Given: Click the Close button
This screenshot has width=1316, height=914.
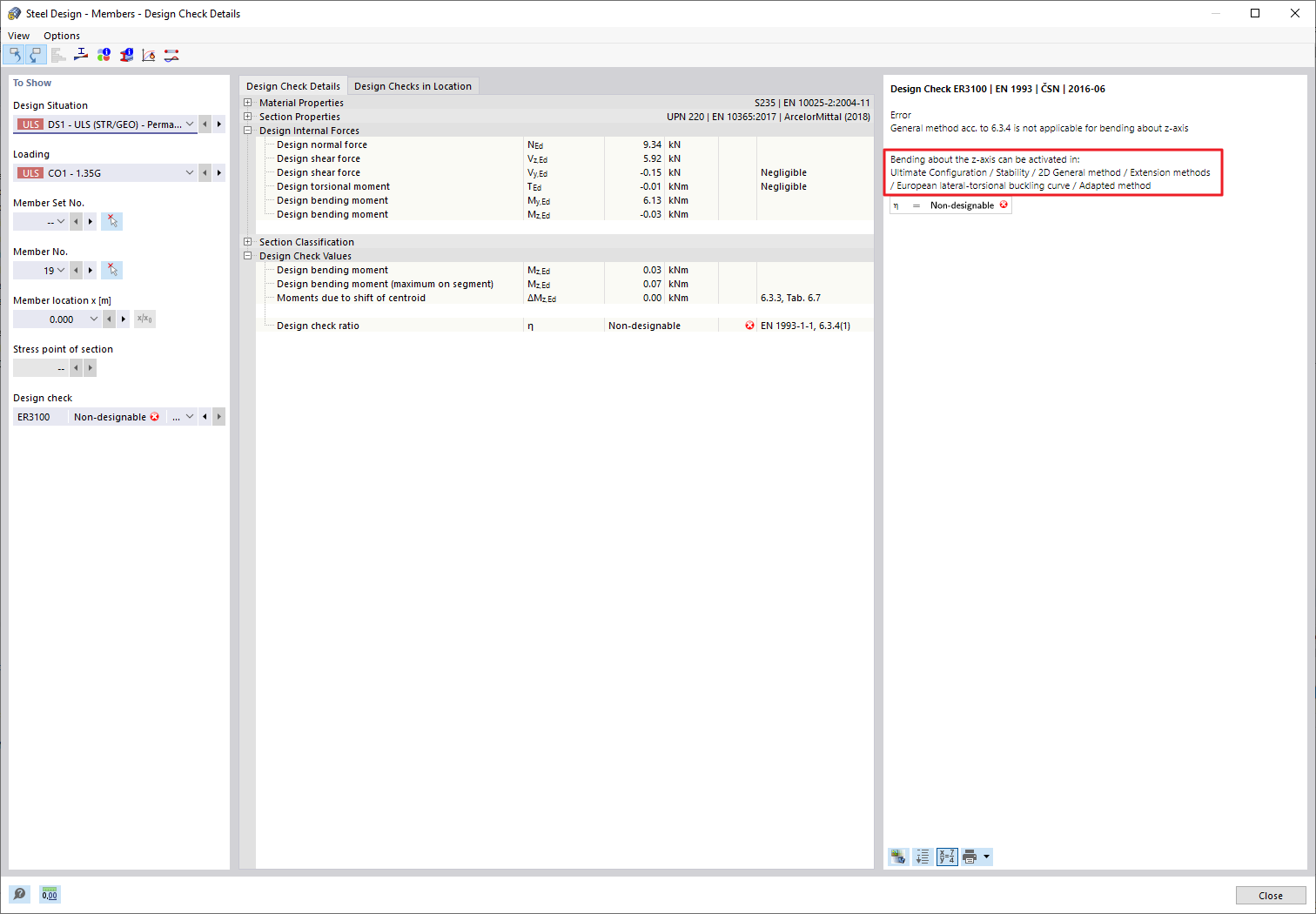Looking at the screenshot, I should 1271,895.
